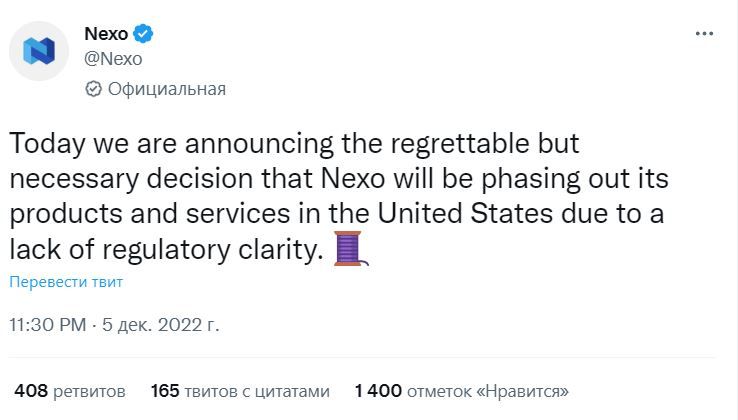Open the 165 твитов с цитатами list
Viewport: 738px width, 420px height.
pos(240,391)
